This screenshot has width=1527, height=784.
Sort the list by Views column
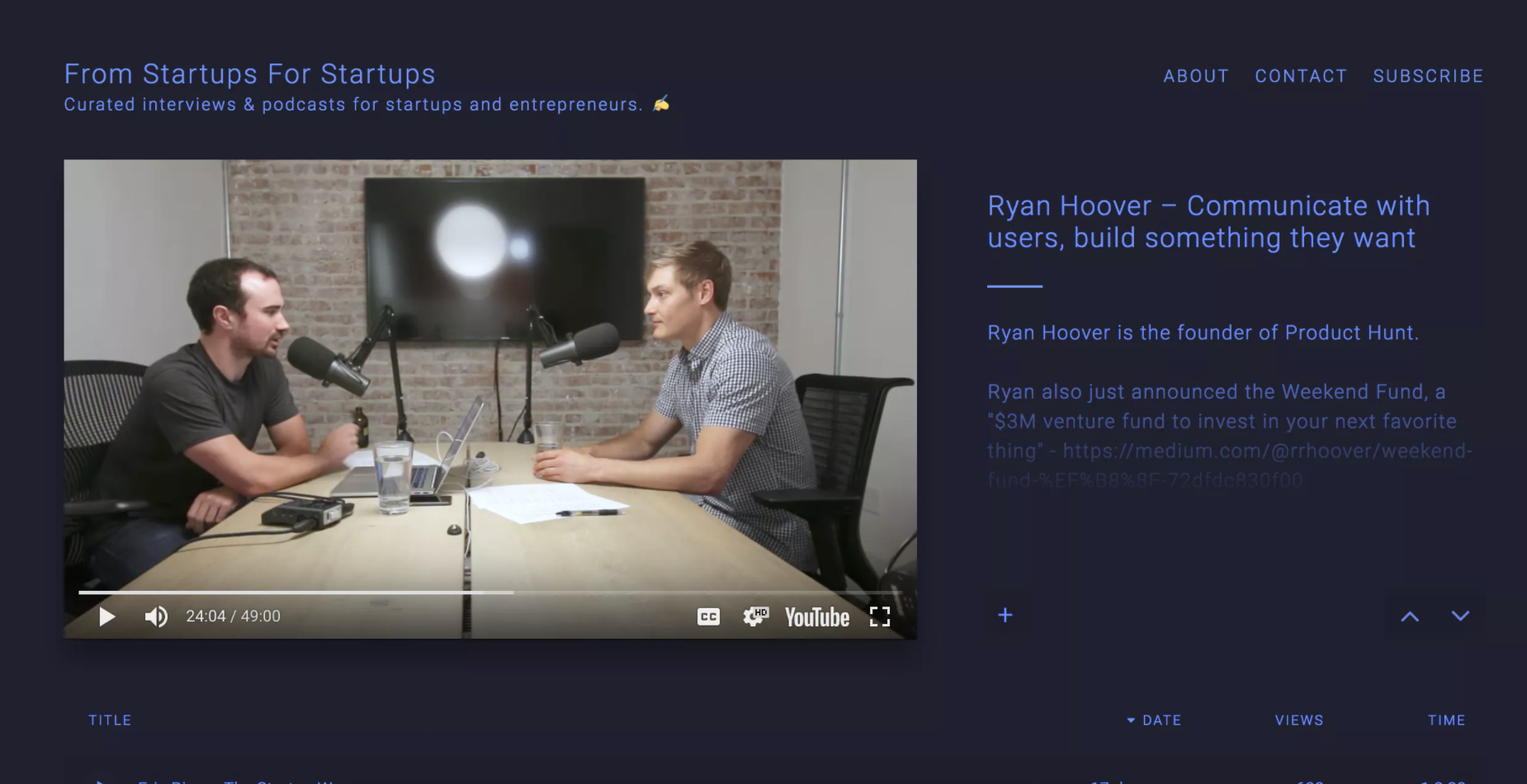[x=1299, y=720]
